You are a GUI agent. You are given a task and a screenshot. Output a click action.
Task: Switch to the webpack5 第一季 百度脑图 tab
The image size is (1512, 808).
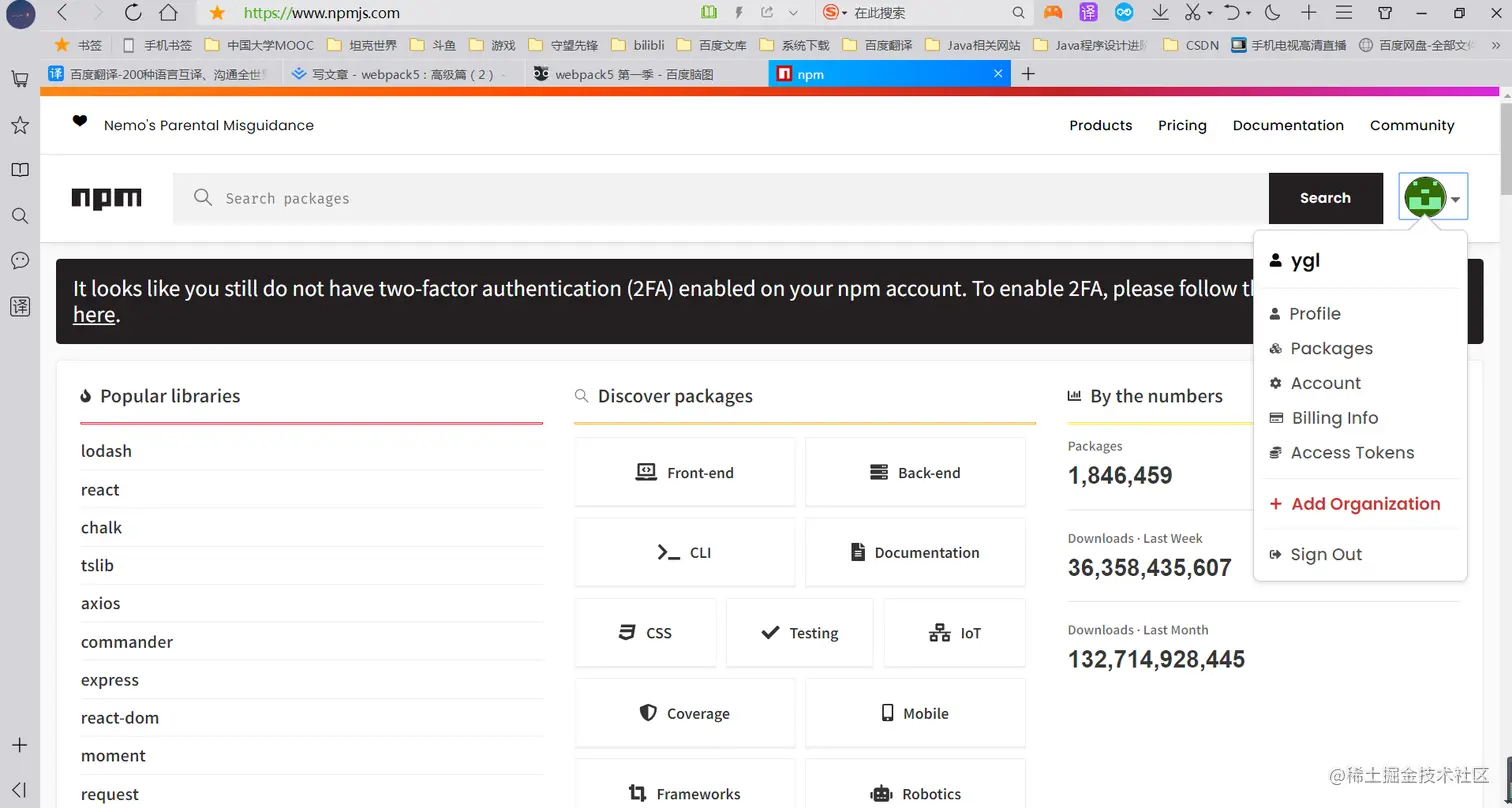coord(644,74)
